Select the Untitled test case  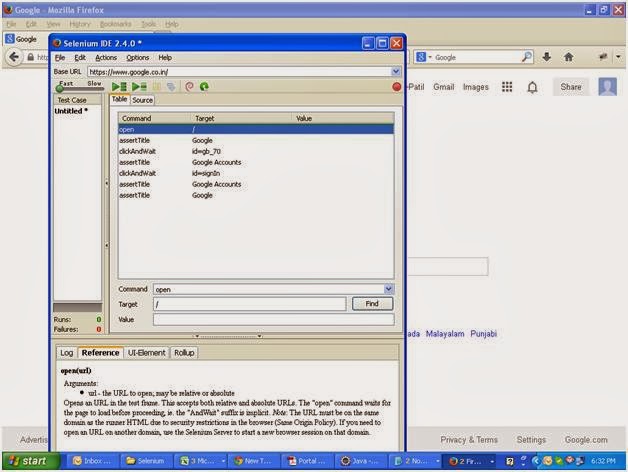point(71,111)
